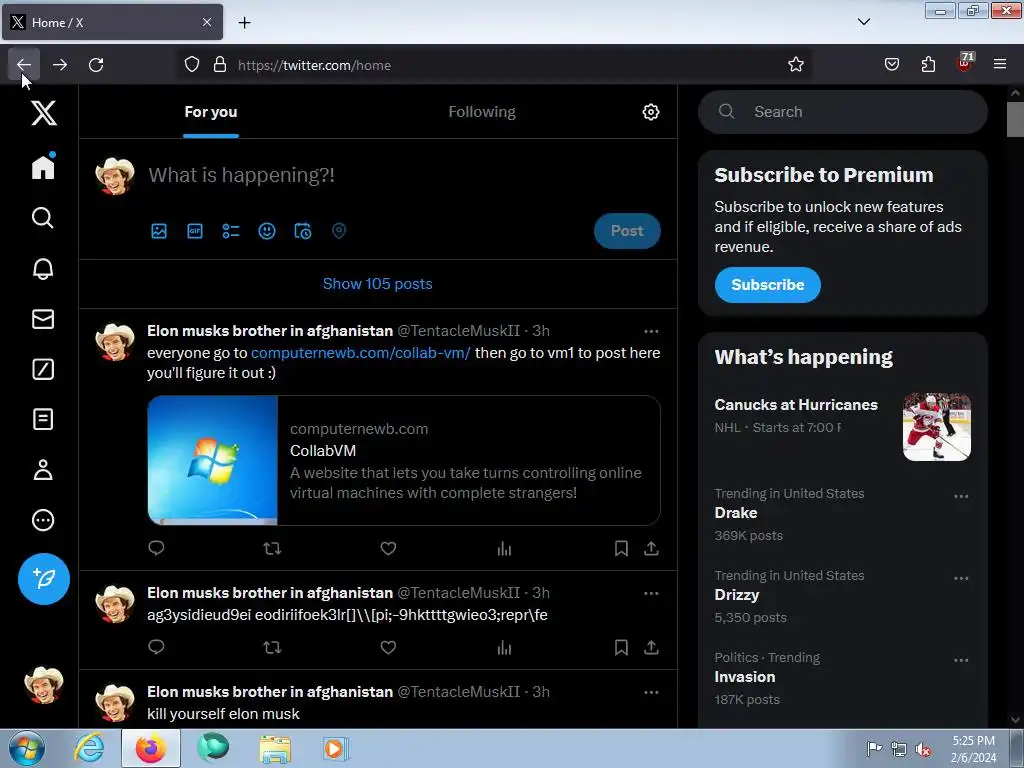Switch to the For you tab
1024x768 pixels.
point(211,112)
